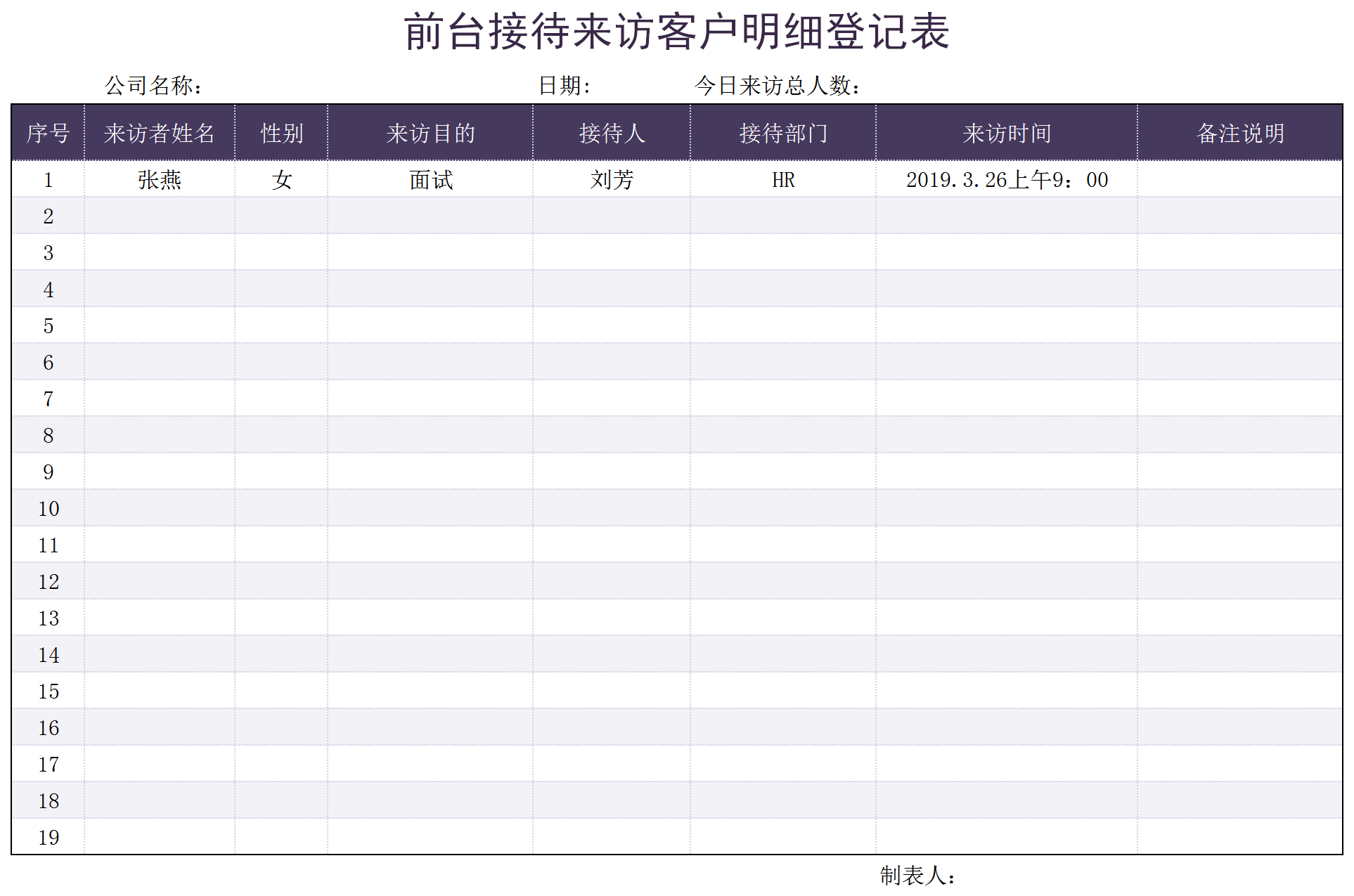Click the cell containing 张燕
Viewport: 1354px width, 896px height.
click(x=160, y=180)
